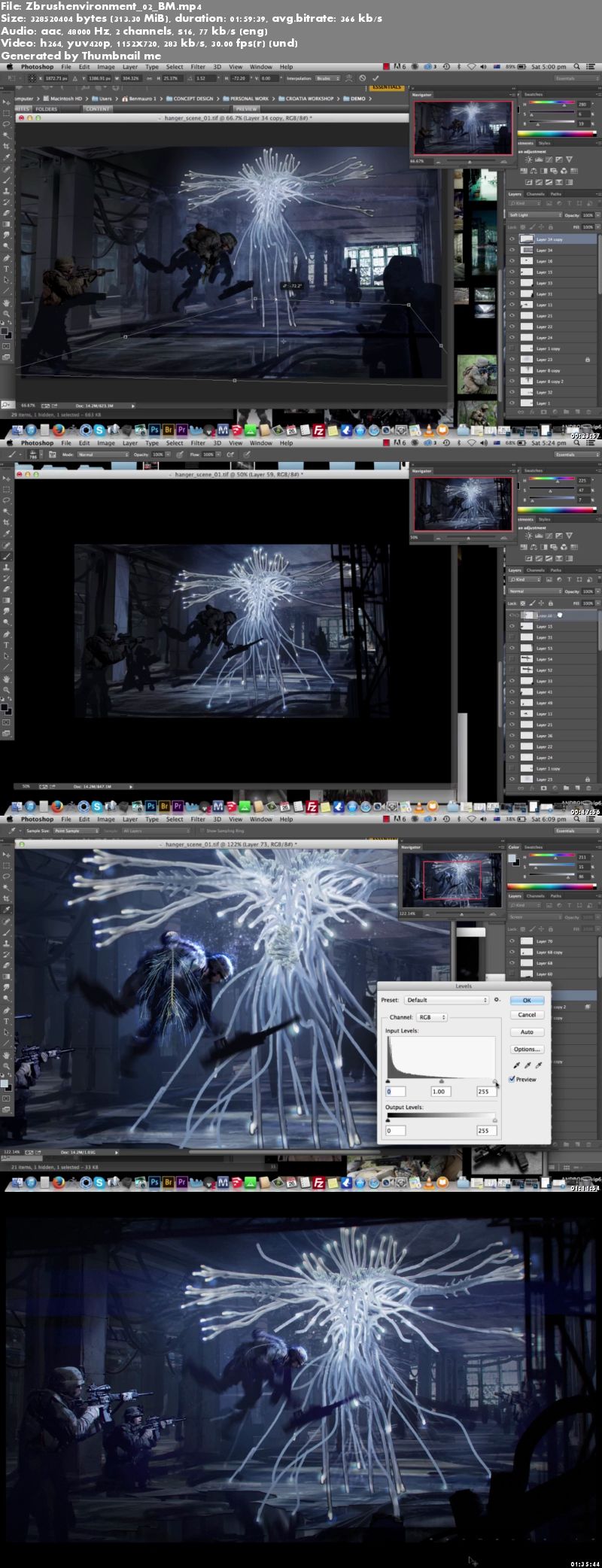Cancel the transform using the circle-slash icon
The image size is (602, 1568).
pos(363,78)
